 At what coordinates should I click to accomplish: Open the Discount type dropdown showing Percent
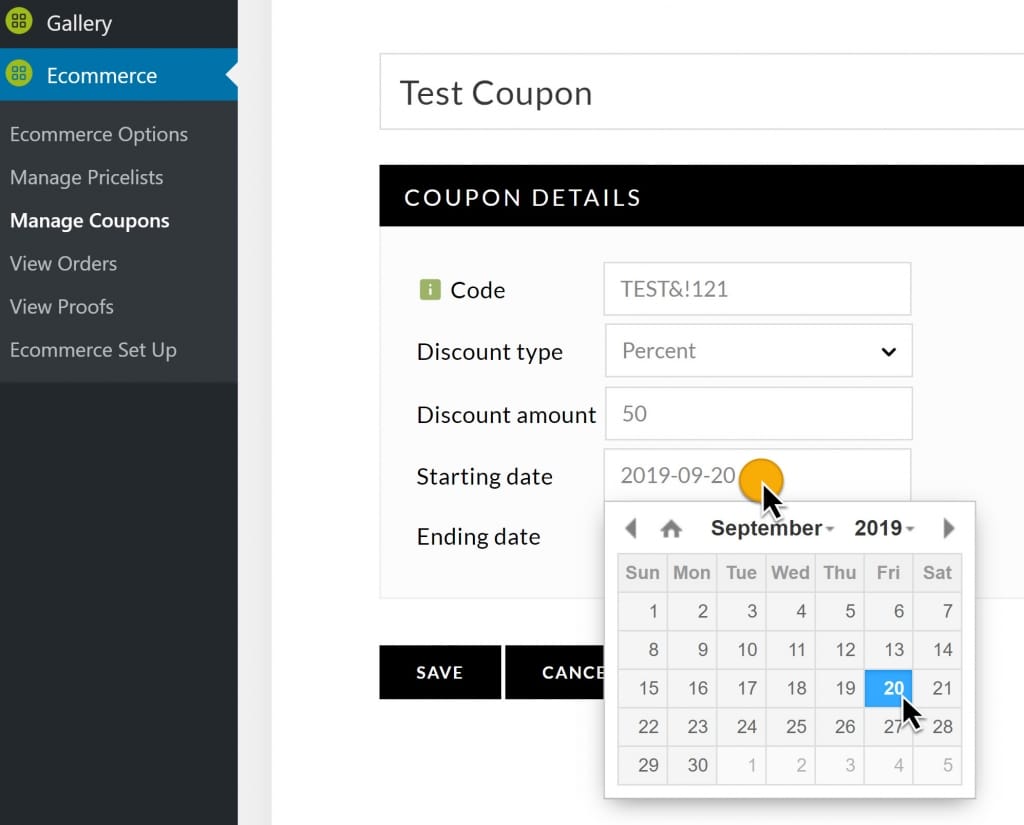(x=757, y=351)
